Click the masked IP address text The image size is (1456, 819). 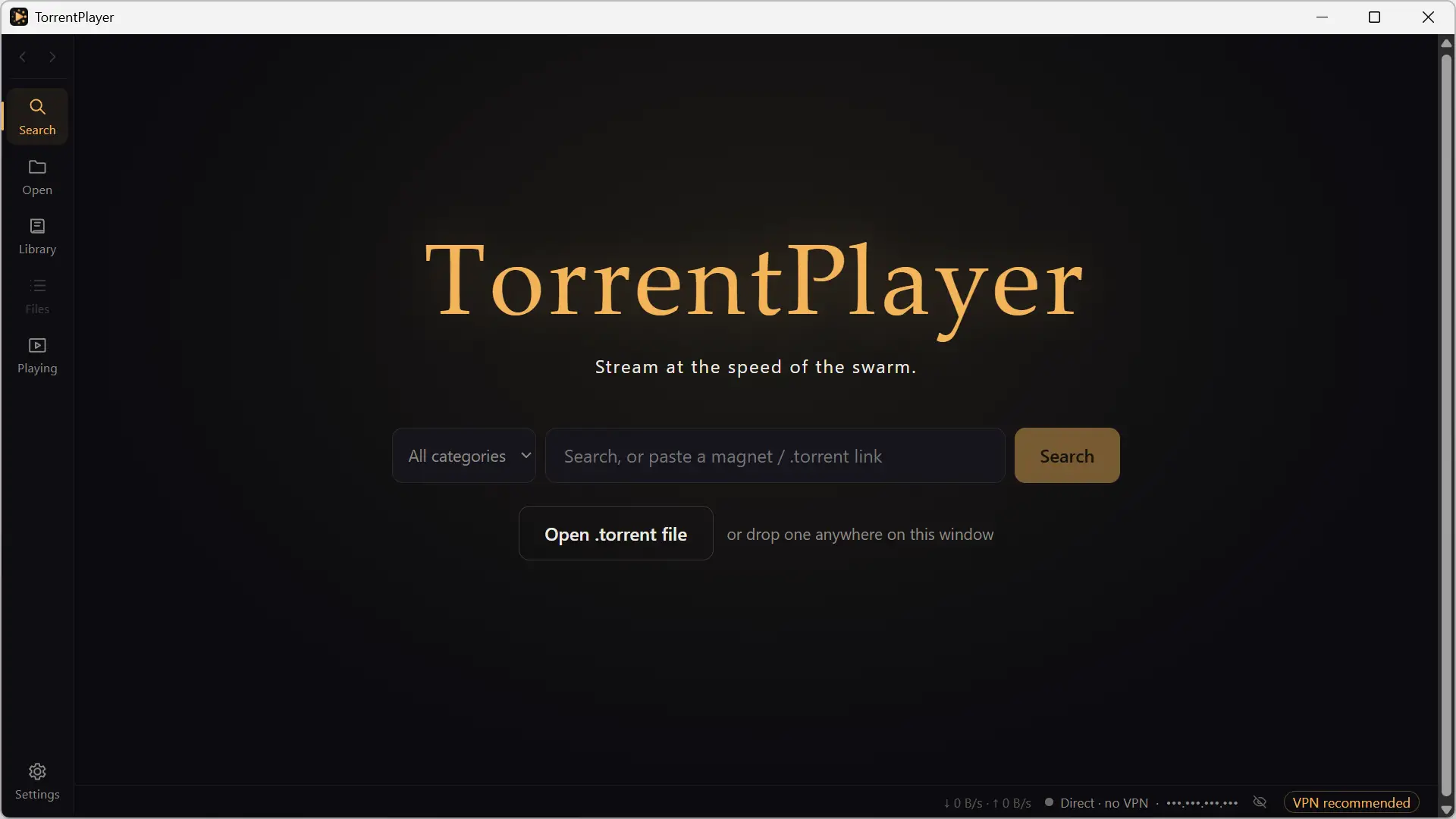(1202, 803)
